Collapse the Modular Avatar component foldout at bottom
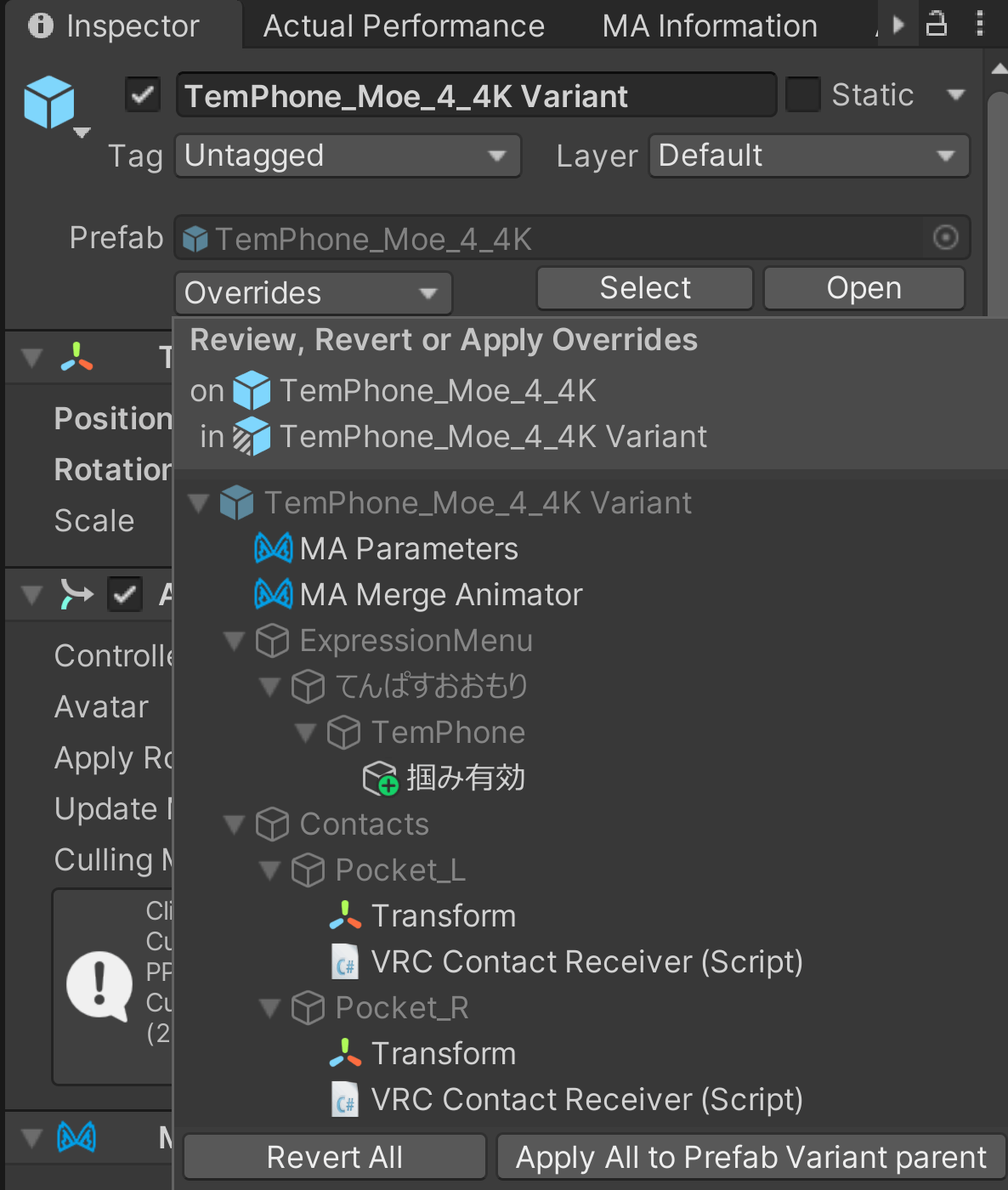 pos(32,1138)
